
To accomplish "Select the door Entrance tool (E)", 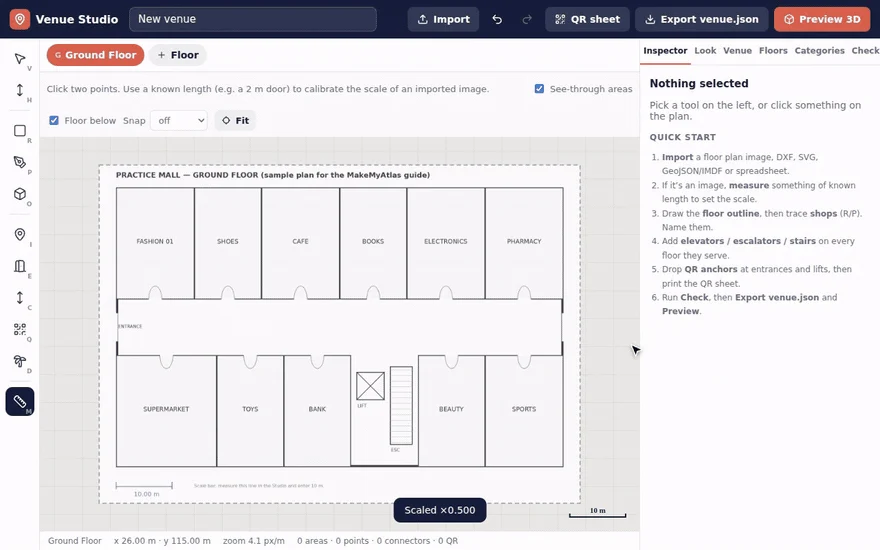I will tap(20, 266).
